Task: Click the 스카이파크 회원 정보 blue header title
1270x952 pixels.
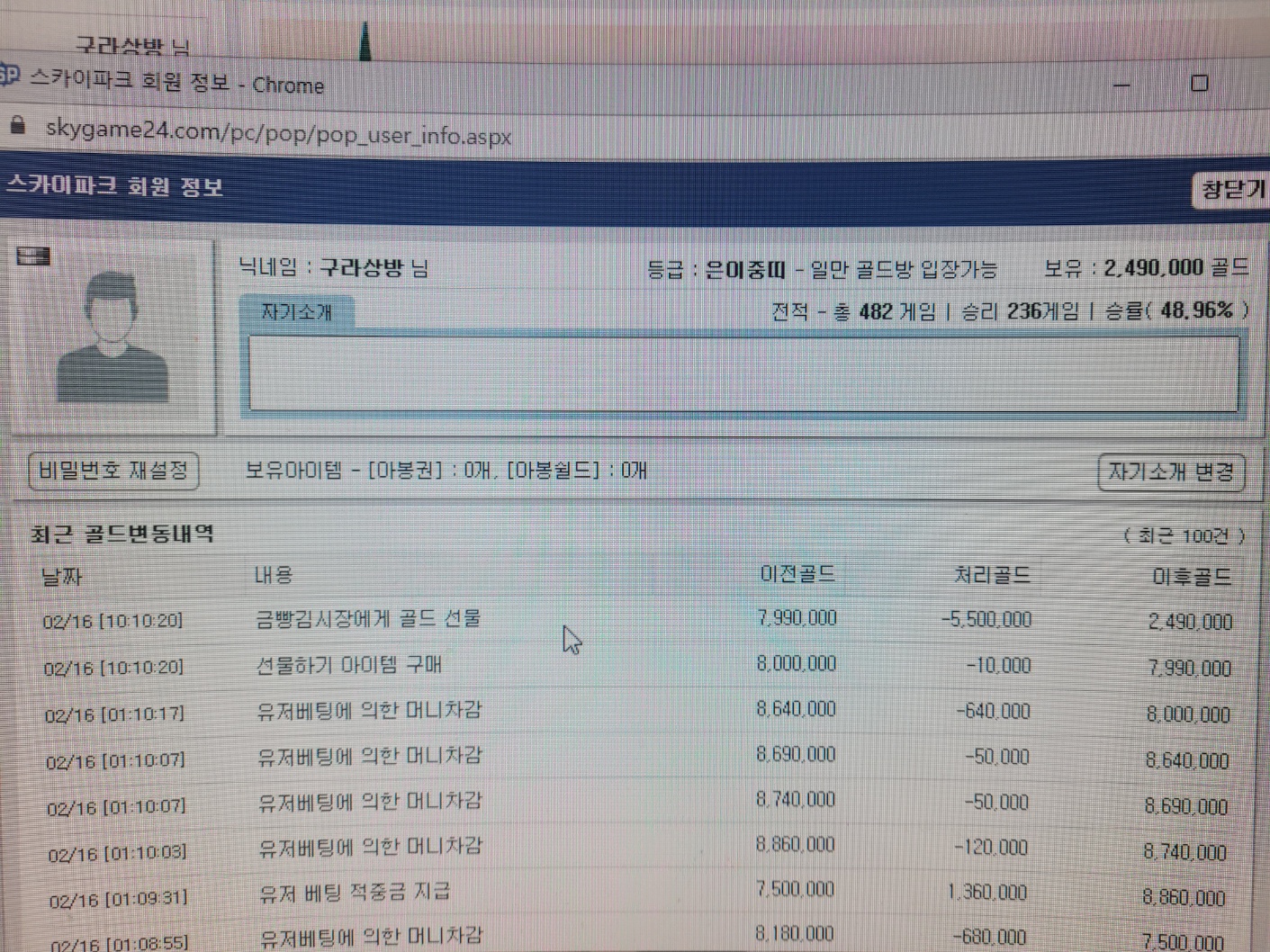Action: [x=114, y=186]
